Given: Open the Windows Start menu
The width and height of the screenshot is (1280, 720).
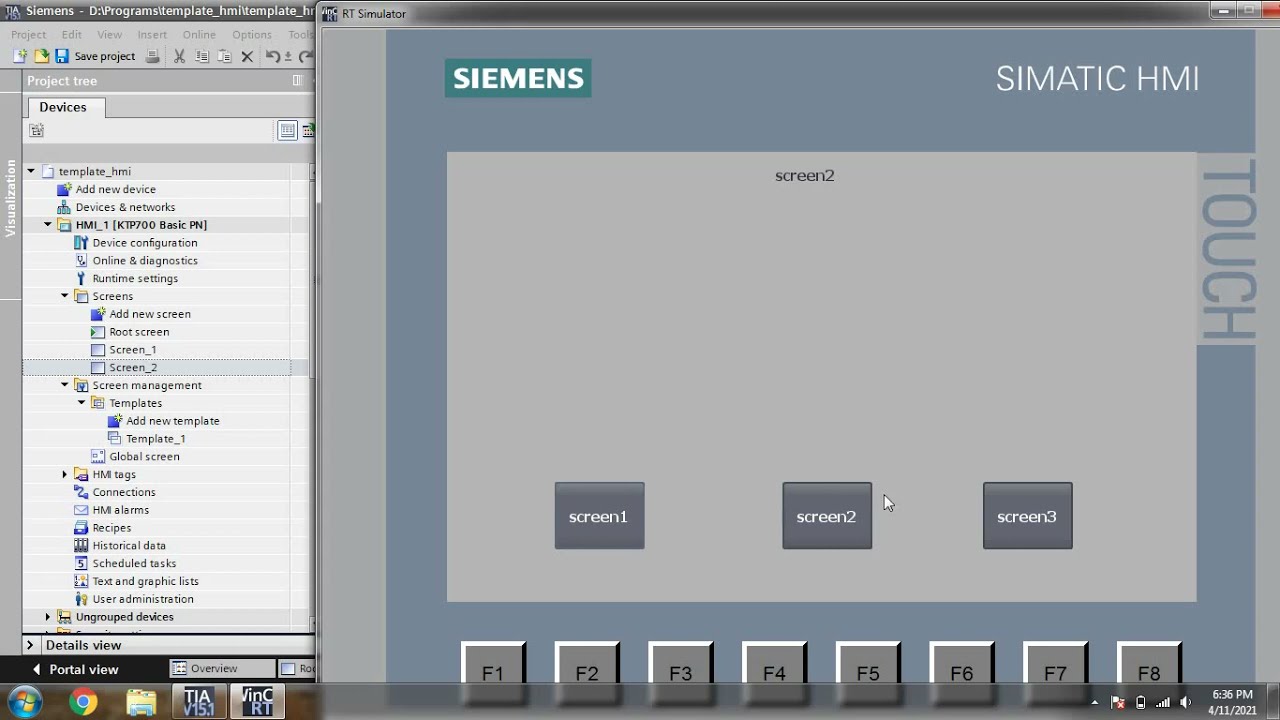Looking at the screenshot, I should coord(25,701).
